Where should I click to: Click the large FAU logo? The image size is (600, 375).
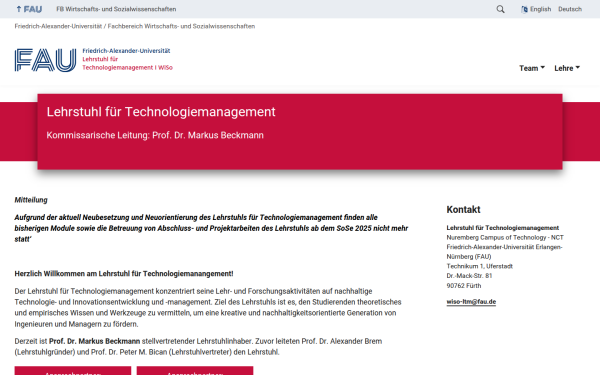46,60
